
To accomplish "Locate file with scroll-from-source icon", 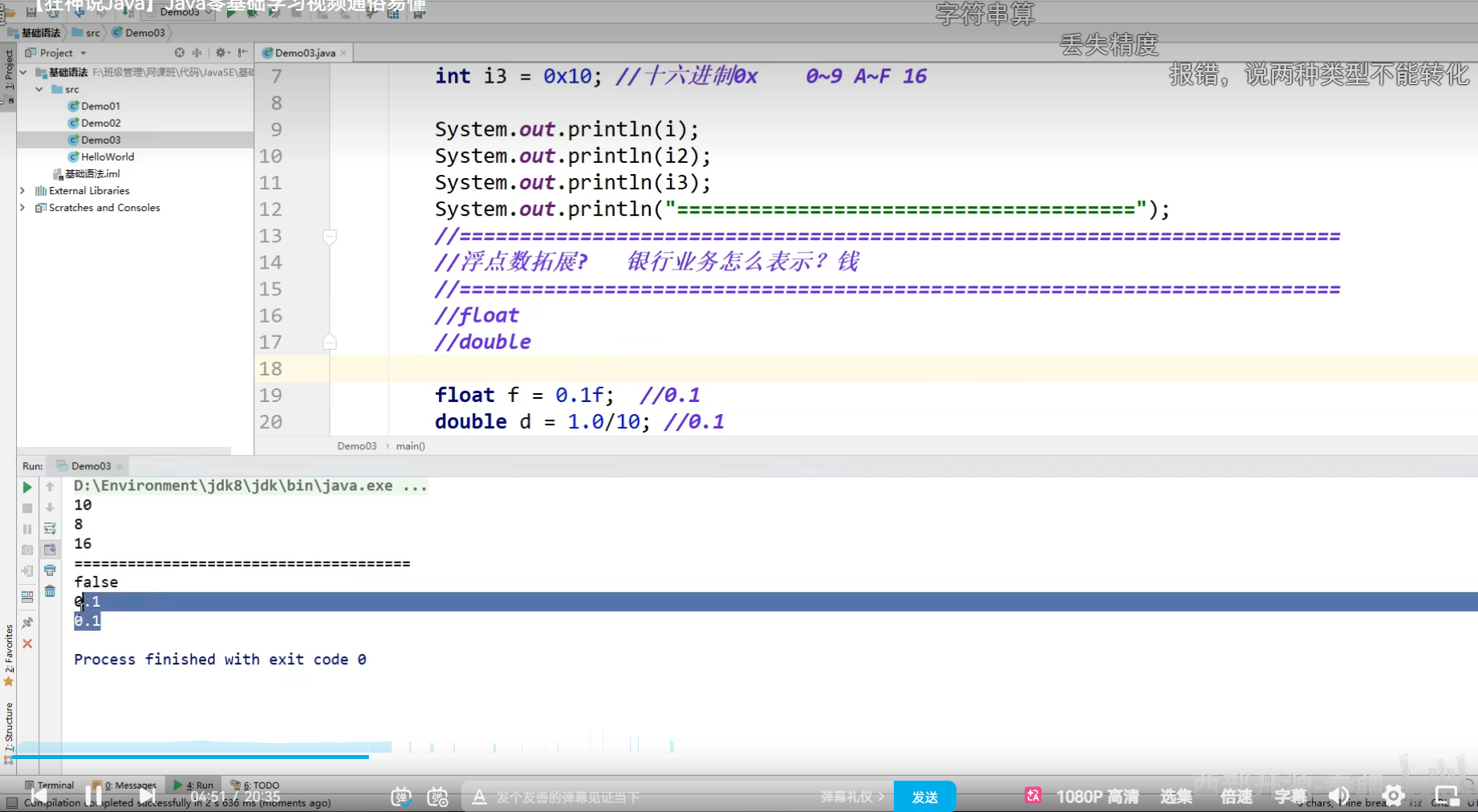I will click(179, 52).
